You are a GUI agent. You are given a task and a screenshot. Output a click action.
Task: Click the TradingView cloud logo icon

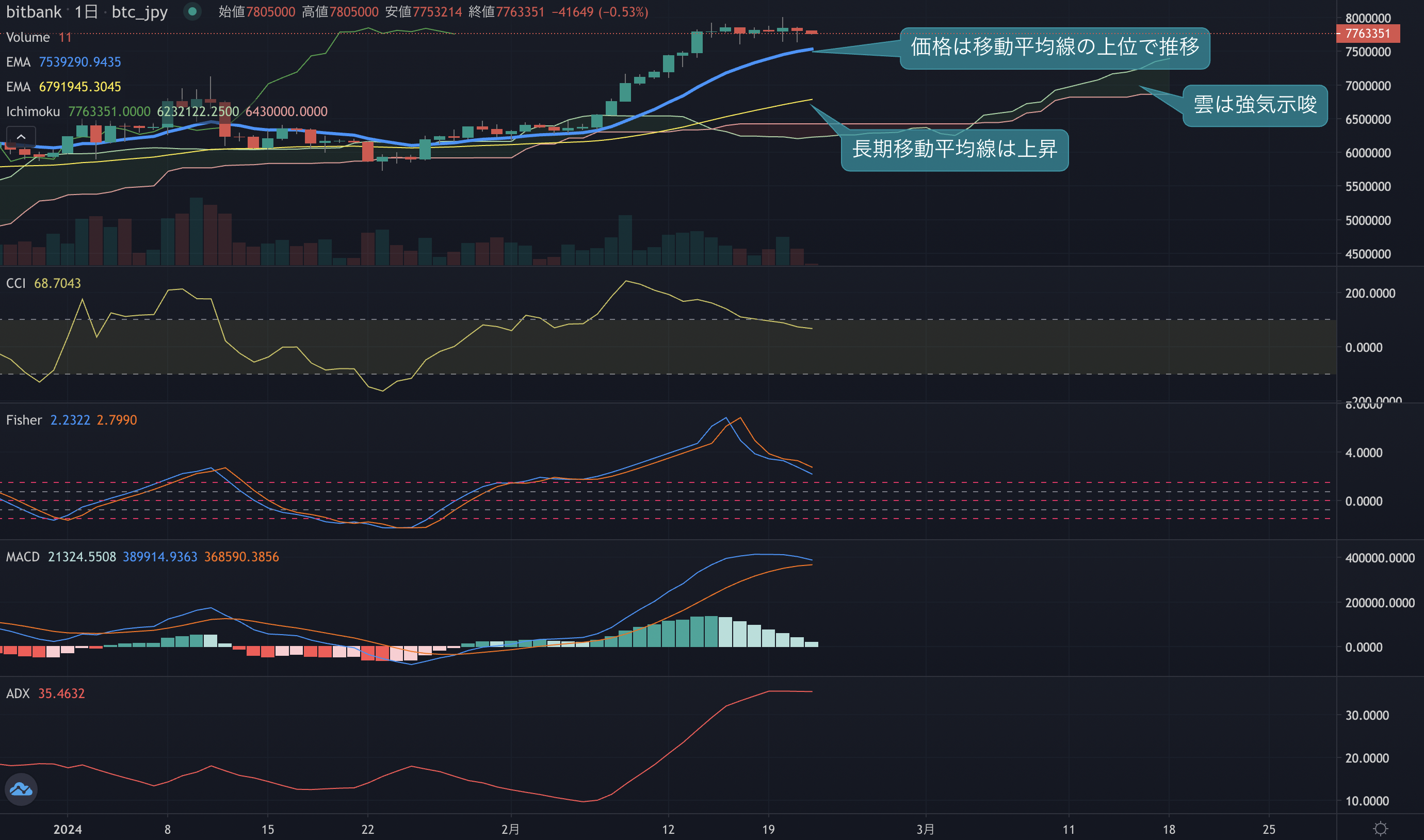coord(21,789)
